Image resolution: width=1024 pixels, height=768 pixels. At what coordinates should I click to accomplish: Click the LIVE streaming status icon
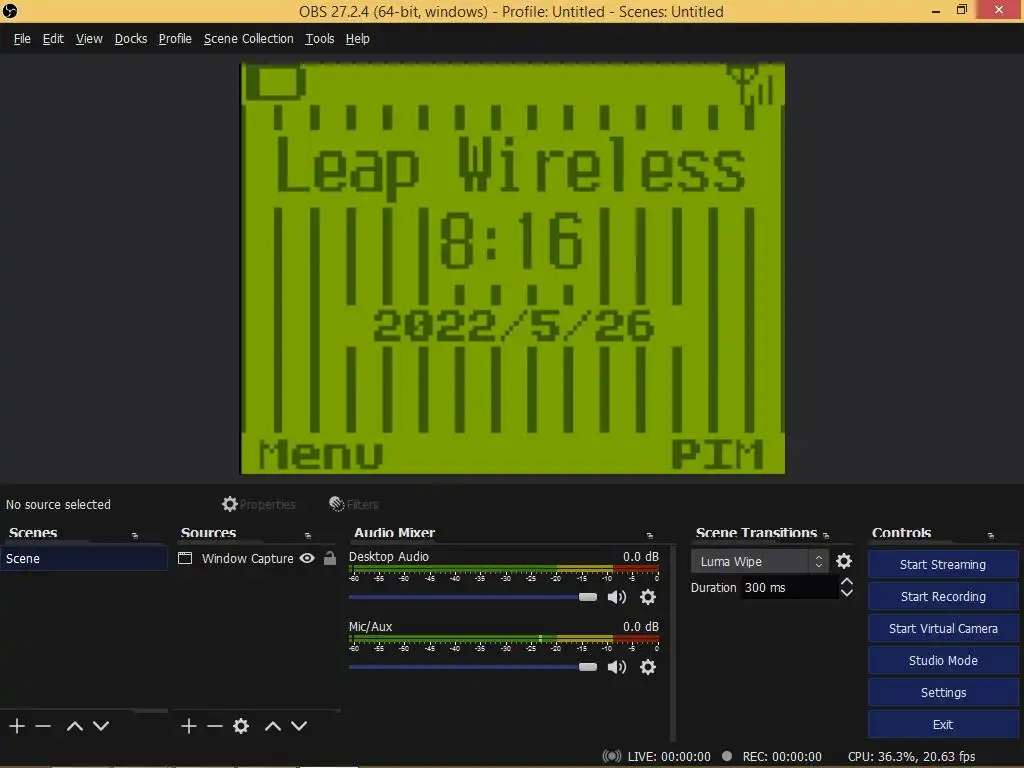(611, 756)
